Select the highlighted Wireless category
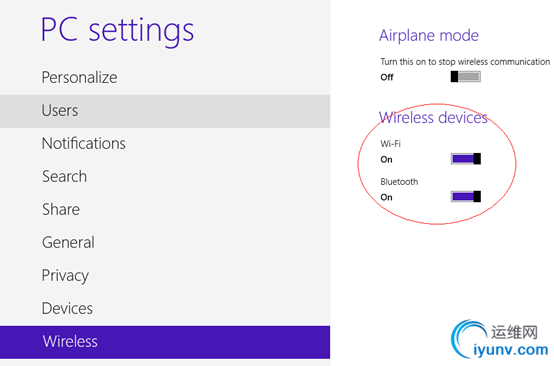The width and height of the screenshot is (554, 366). [x=165, y=342]
